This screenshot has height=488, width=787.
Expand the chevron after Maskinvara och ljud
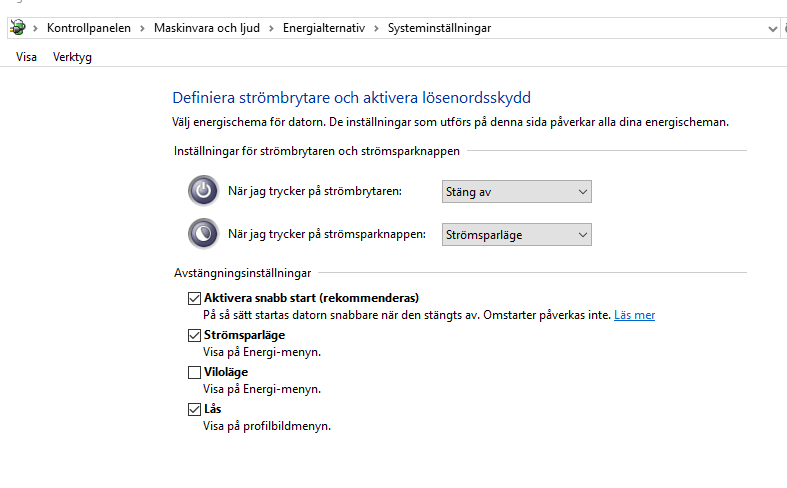pyautogui.click(x=272, y=28)
